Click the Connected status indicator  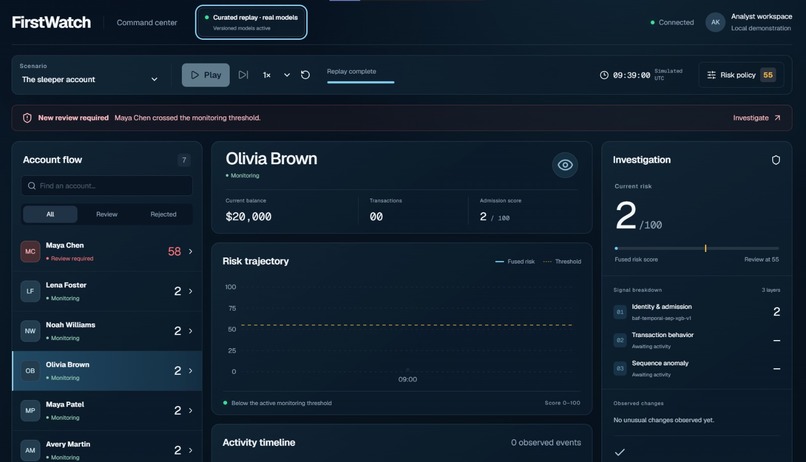coord(672,23)
